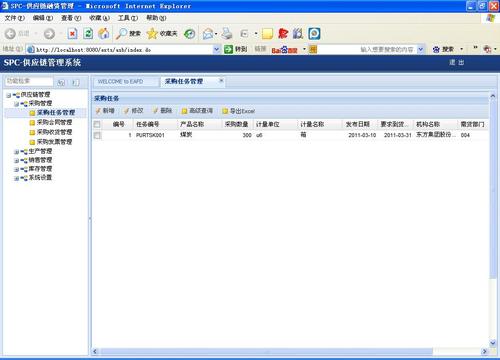Screen dimensions: 500x360
Task: Click the 2011-03-31 date cell
Action: click(x=398, y=135)
